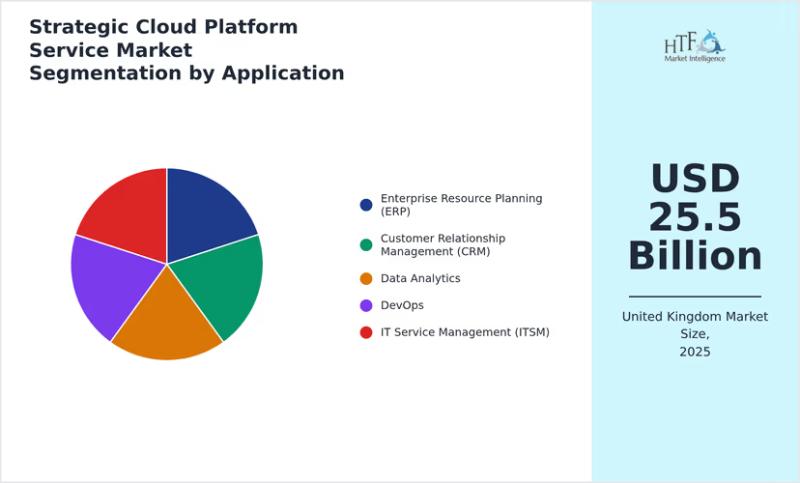
Task: Click the USD 25.5 Billion figure
Action: (695, 217)
